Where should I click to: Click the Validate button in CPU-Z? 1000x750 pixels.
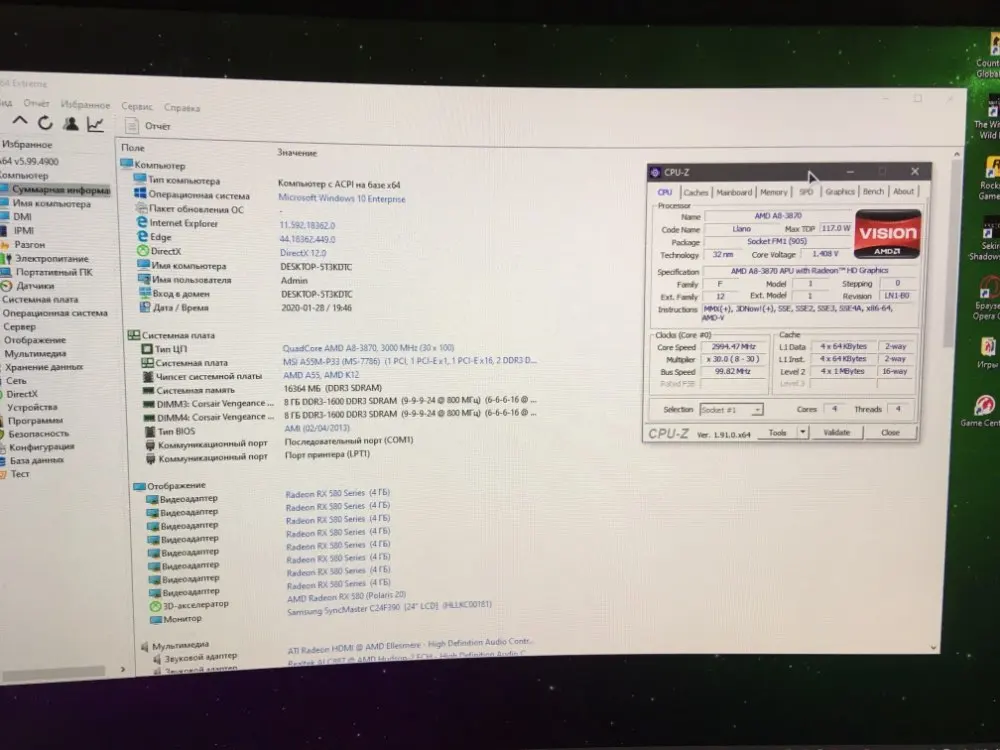coord(836,432)
